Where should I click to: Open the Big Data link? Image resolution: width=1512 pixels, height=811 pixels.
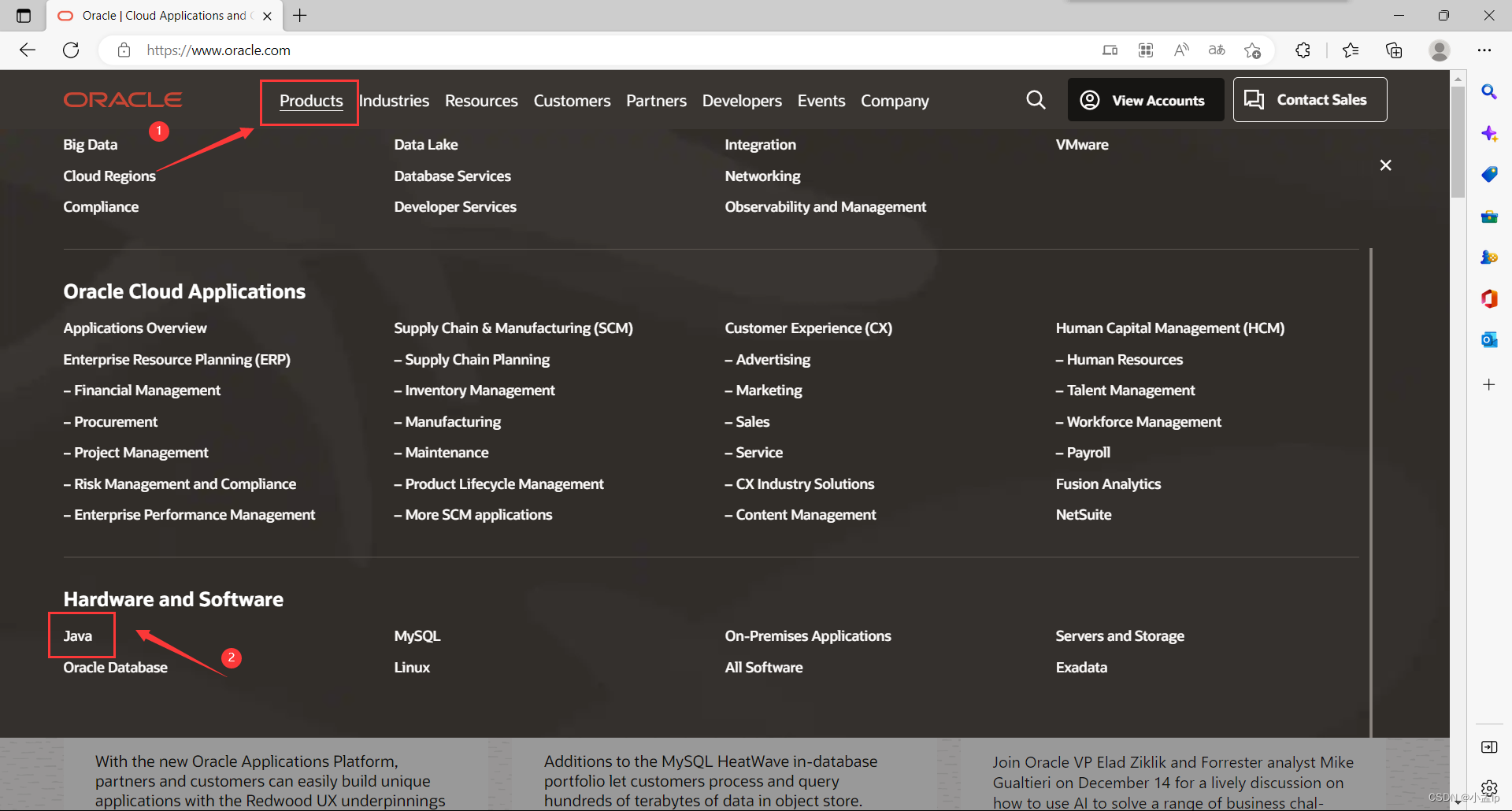(x=90, y=144)
